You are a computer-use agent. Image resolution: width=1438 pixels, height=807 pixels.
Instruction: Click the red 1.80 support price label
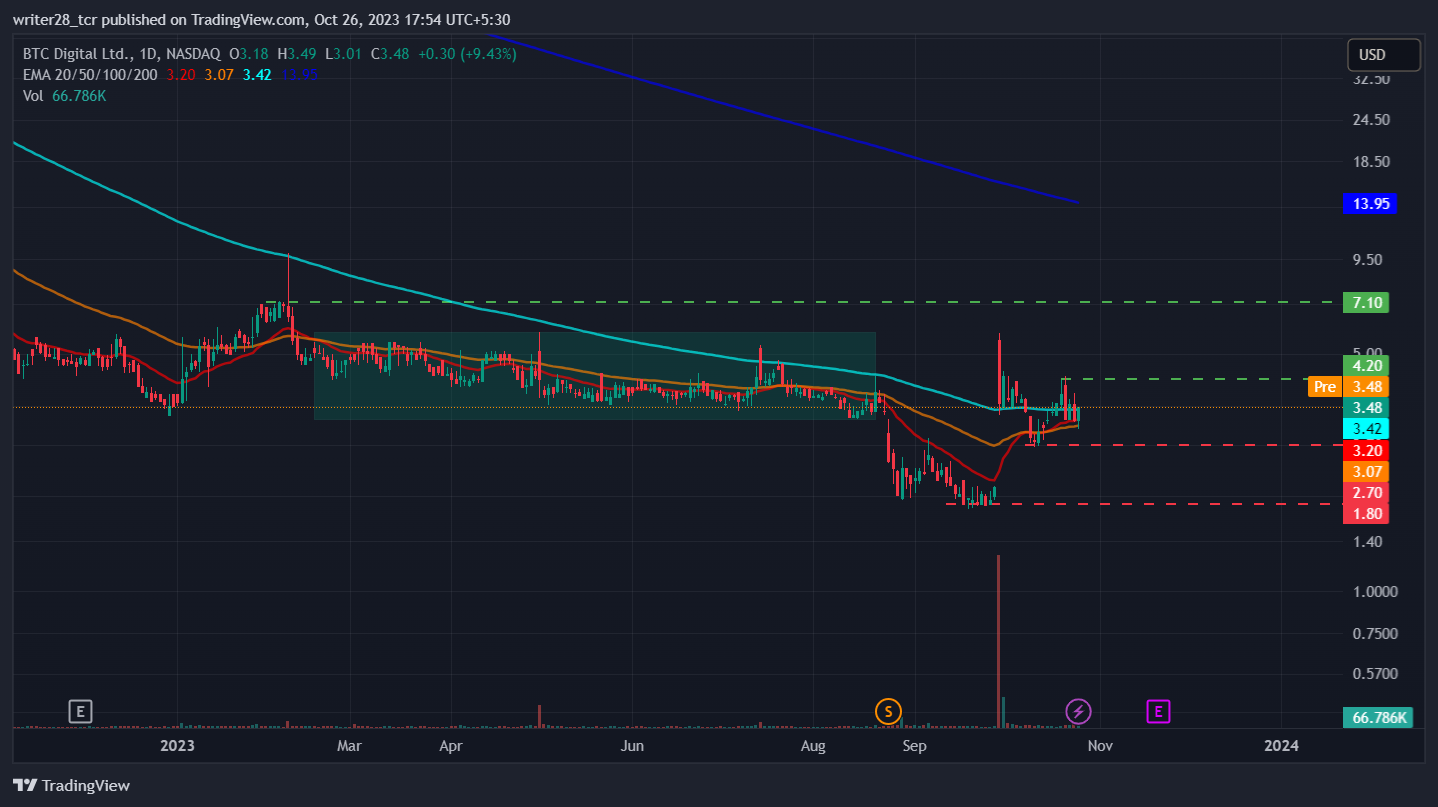coord(1367,514)
